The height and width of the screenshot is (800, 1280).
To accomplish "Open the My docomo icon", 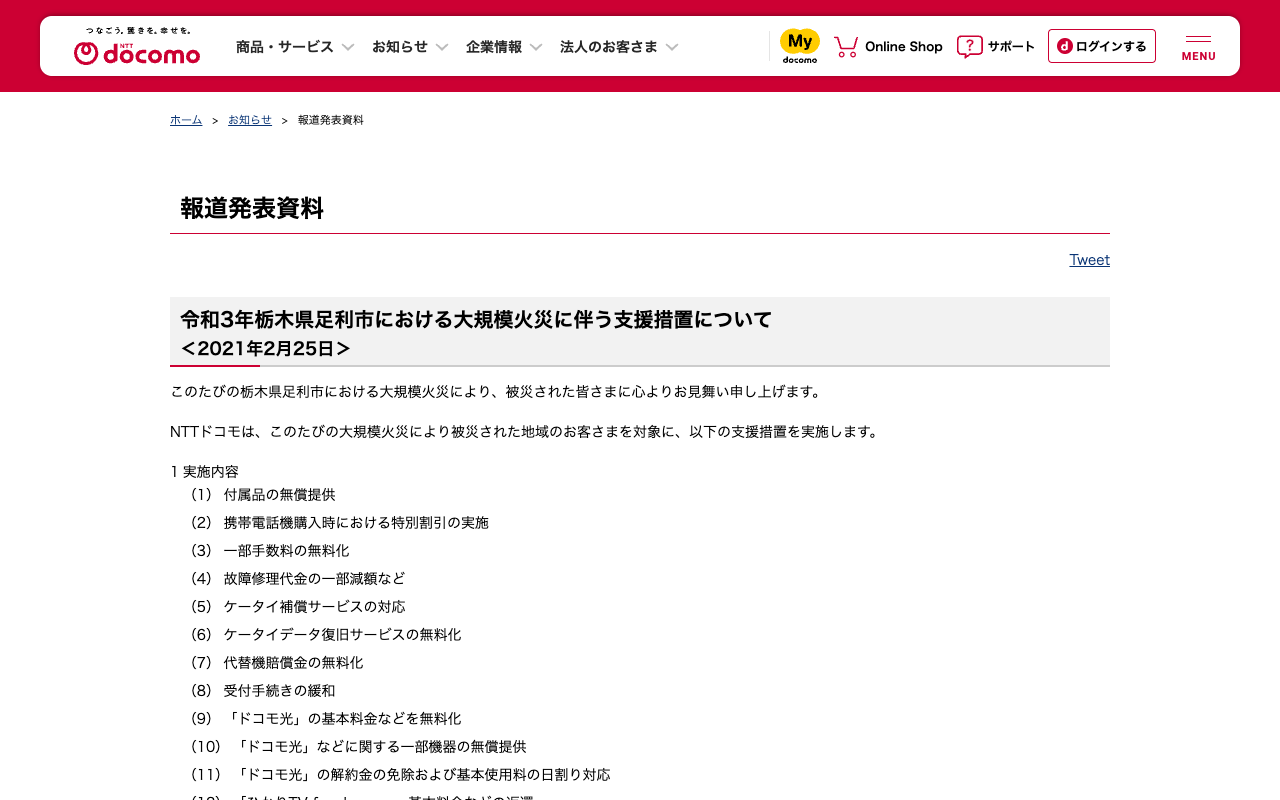I will click(800, 46).
